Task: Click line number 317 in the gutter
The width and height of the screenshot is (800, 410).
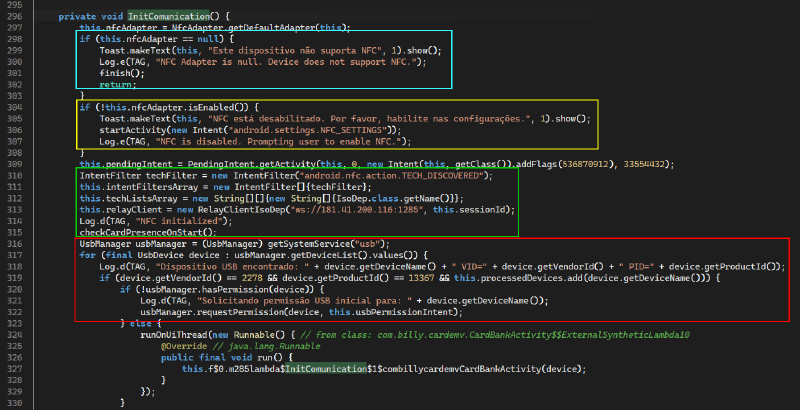Action: [14, 255]
